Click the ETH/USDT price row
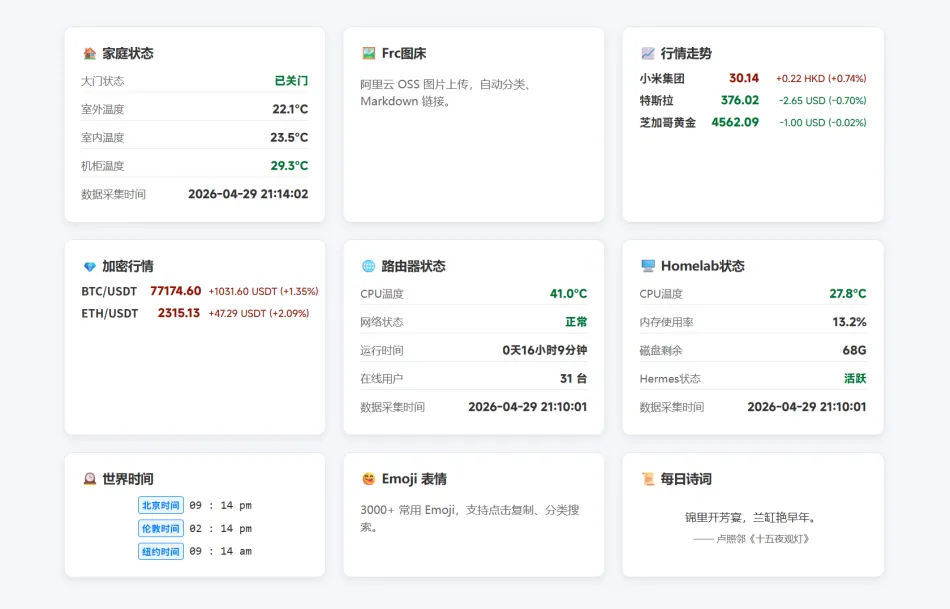This screenshot has height=609, width=950. (x=195, y=313)
